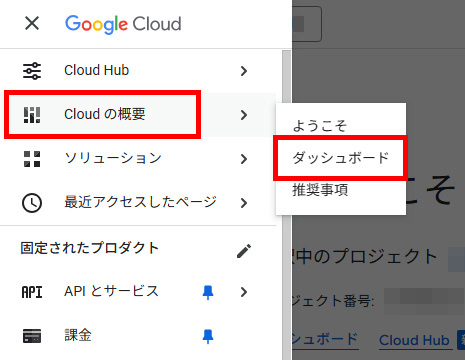Open the Cloud Hub menu item

138,71
